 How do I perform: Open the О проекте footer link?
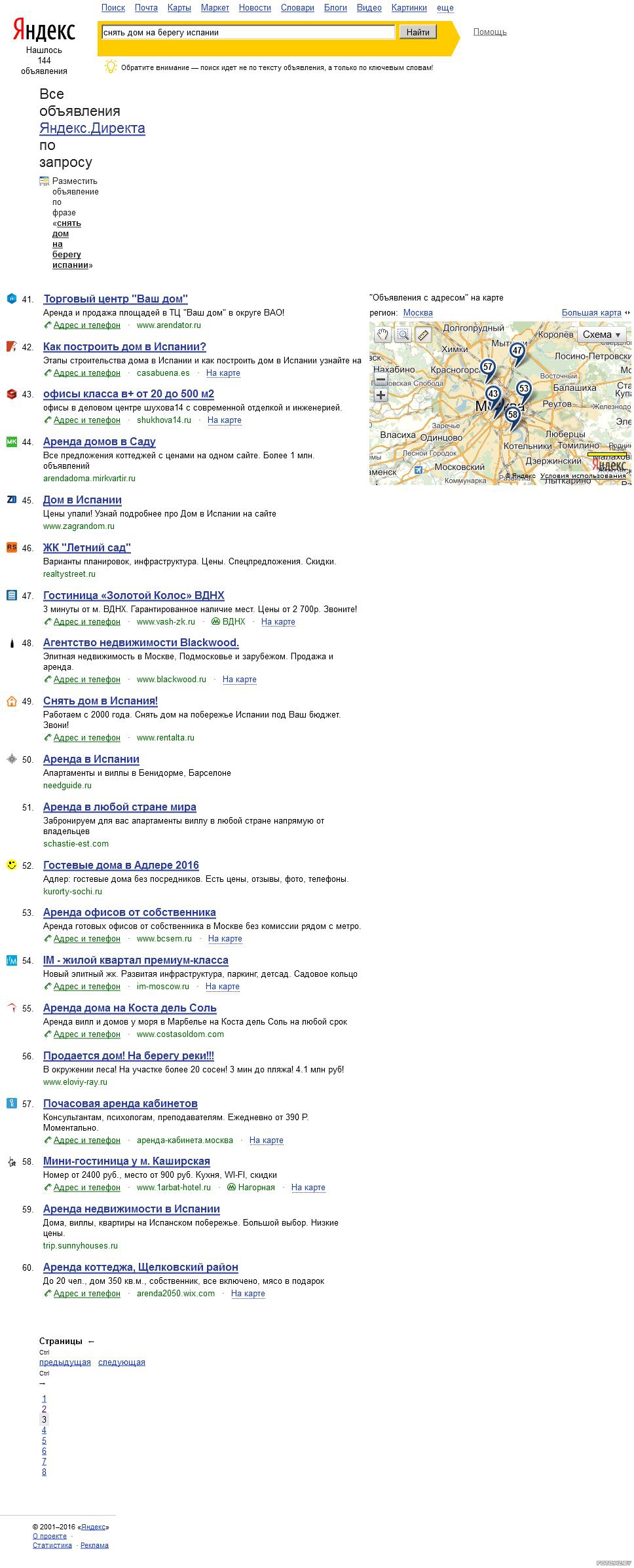coord(50,1536)
